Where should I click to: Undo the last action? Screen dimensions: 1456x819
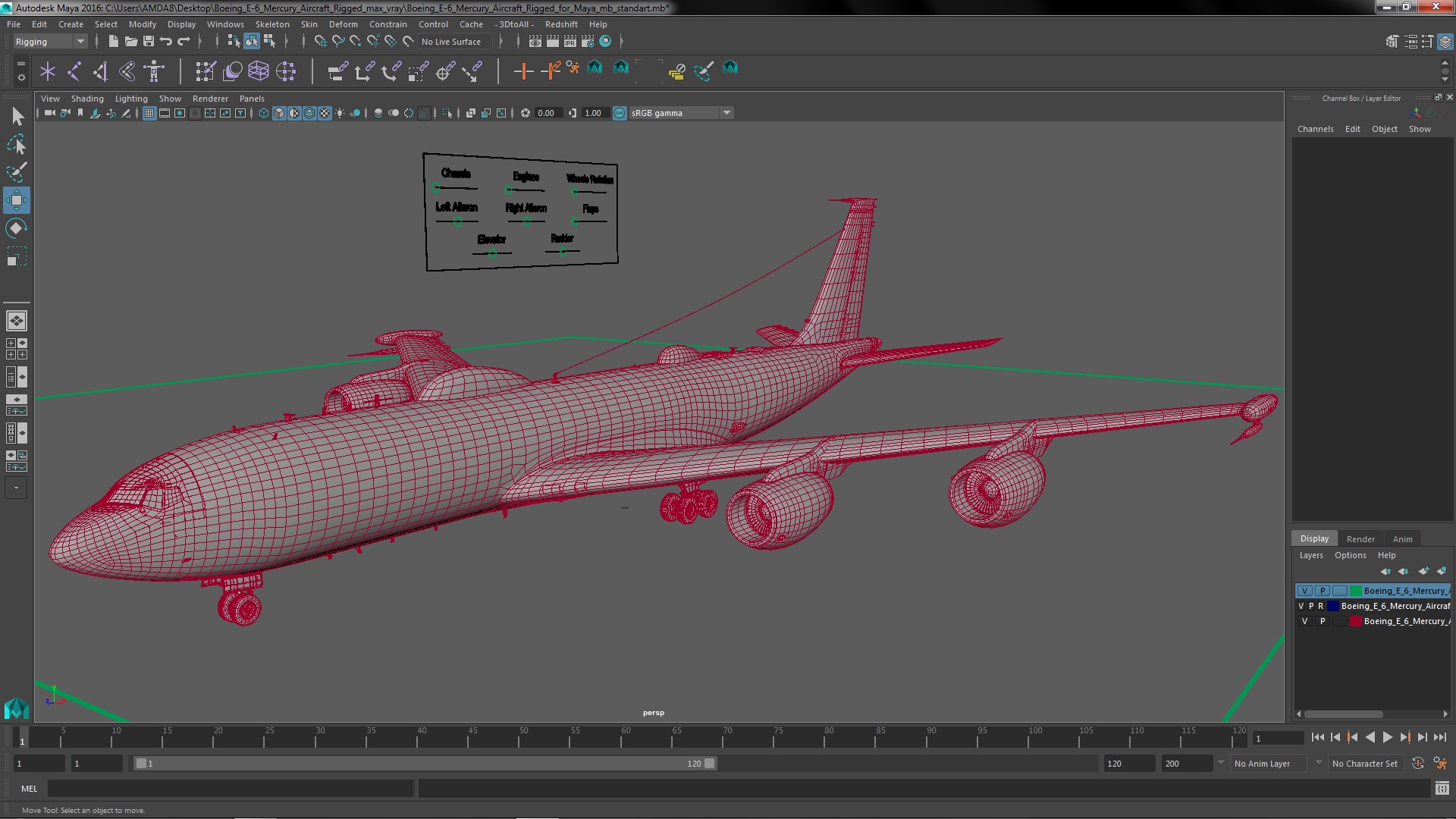coord(166,42)
